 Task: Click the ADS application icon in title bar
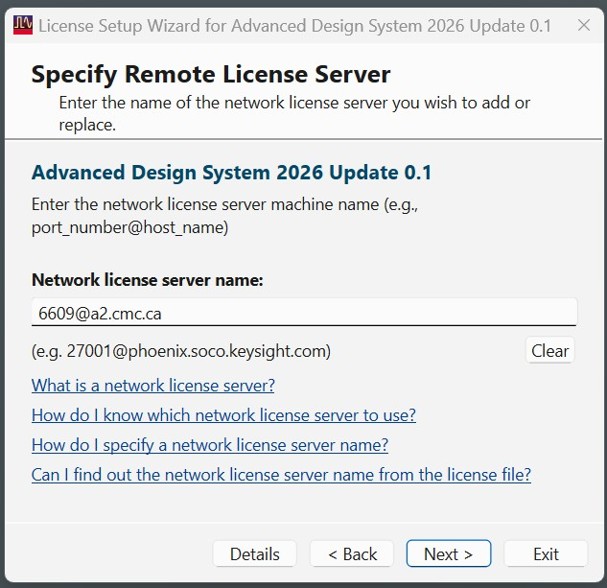click(22, 26)
